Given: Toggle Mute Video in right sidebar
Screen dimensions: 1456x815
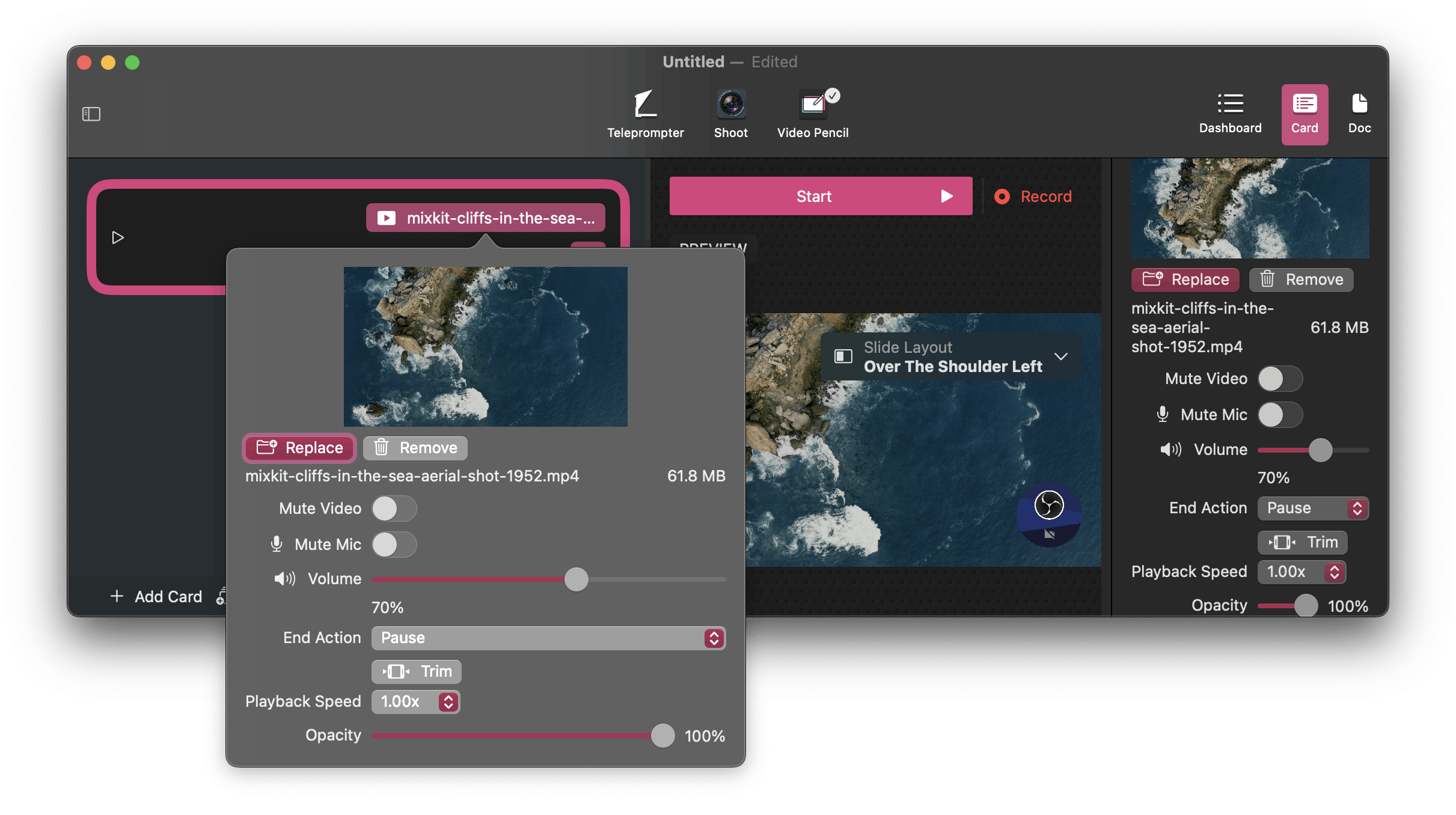Looking at the screenshot, I should pos(1280,379).
